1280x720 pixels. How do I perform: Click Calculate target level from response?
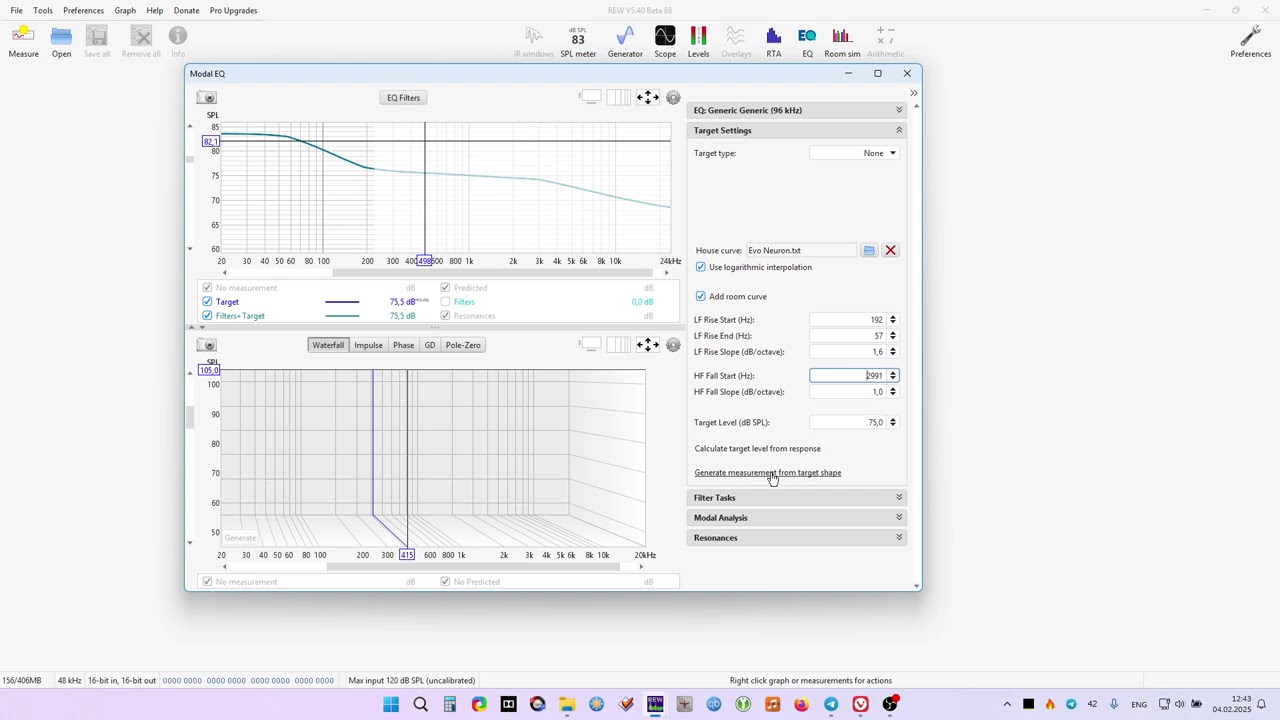pos(757,448)
